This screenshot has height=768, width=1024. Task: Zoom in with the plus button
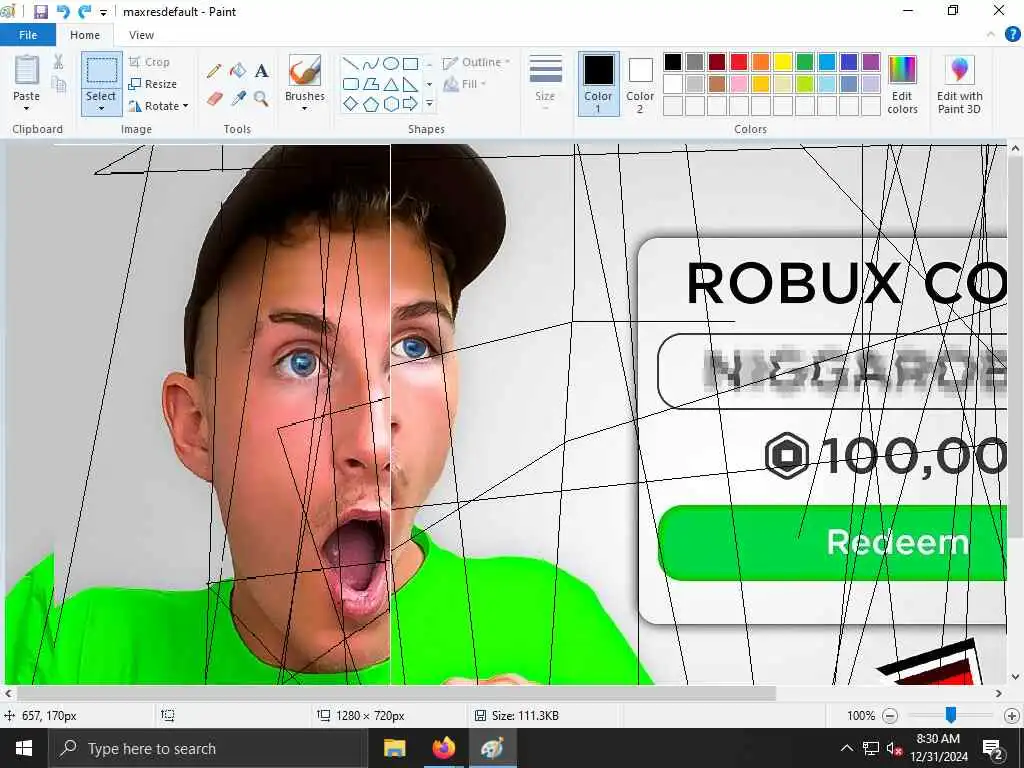point(1012,716)
